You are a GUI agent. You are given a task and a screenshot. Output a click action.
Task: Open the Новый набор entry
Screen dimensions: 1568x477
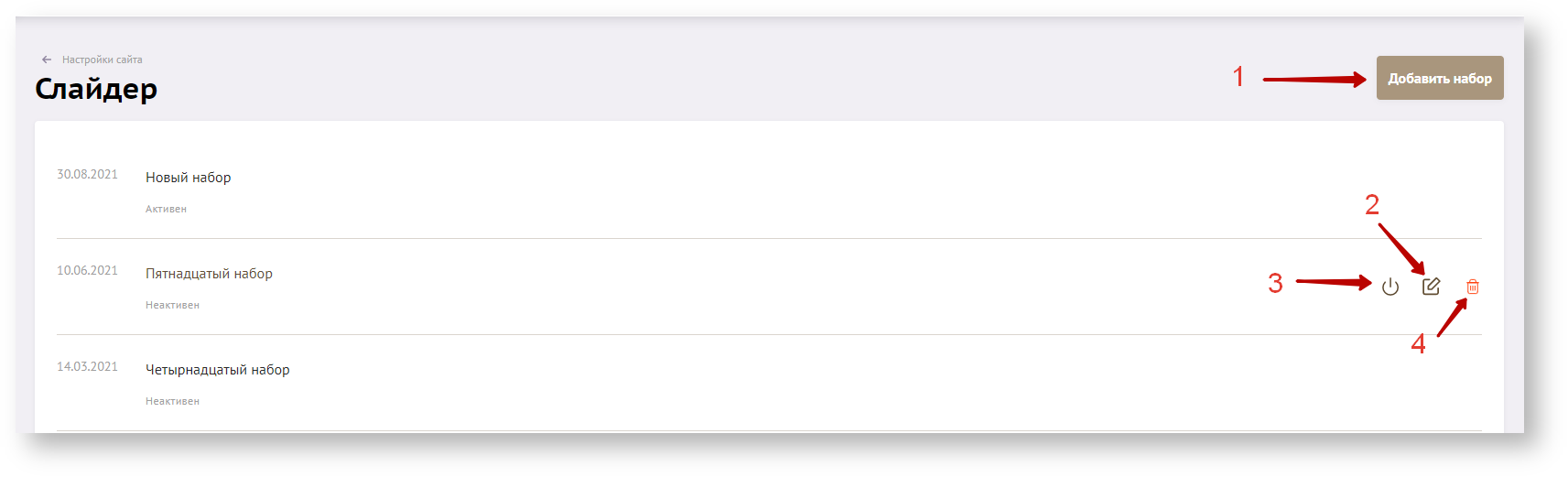click(188, 178)
